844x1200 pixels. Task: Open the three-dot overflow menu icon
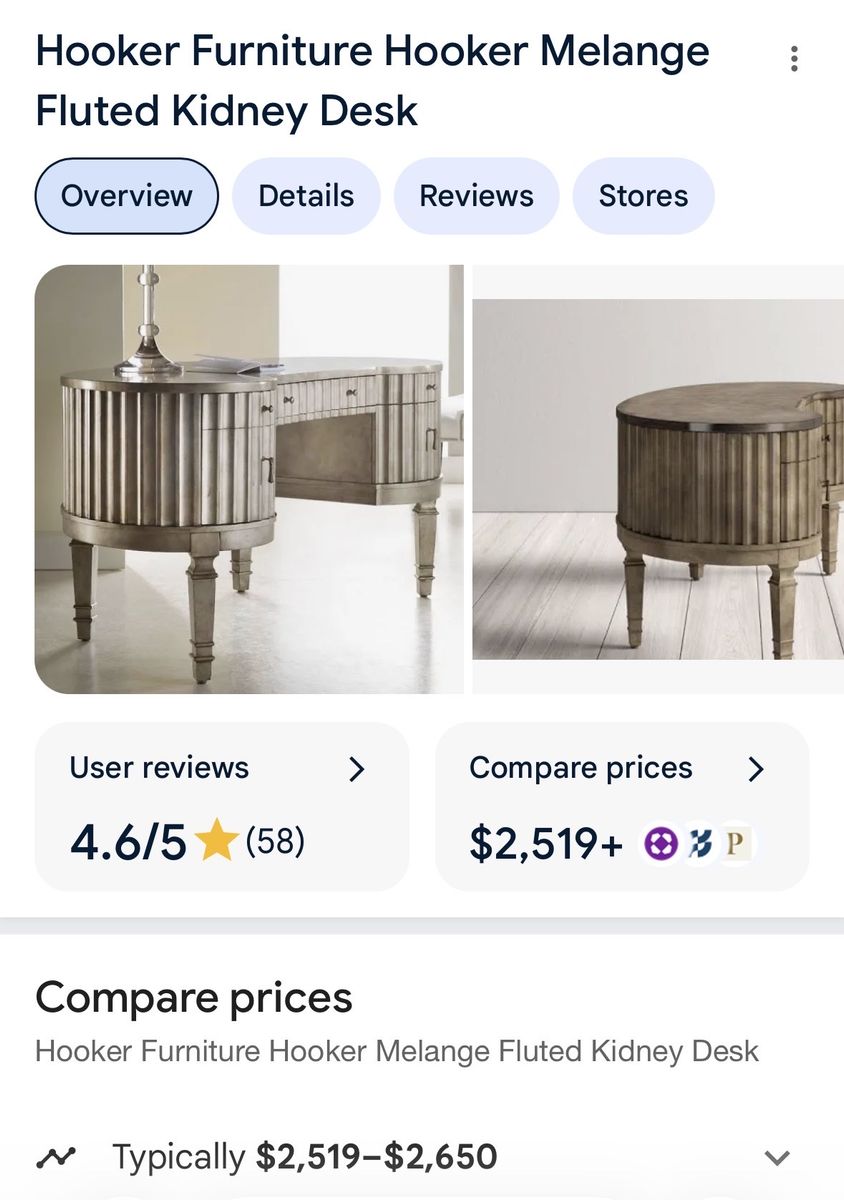(x=794, y=58)
